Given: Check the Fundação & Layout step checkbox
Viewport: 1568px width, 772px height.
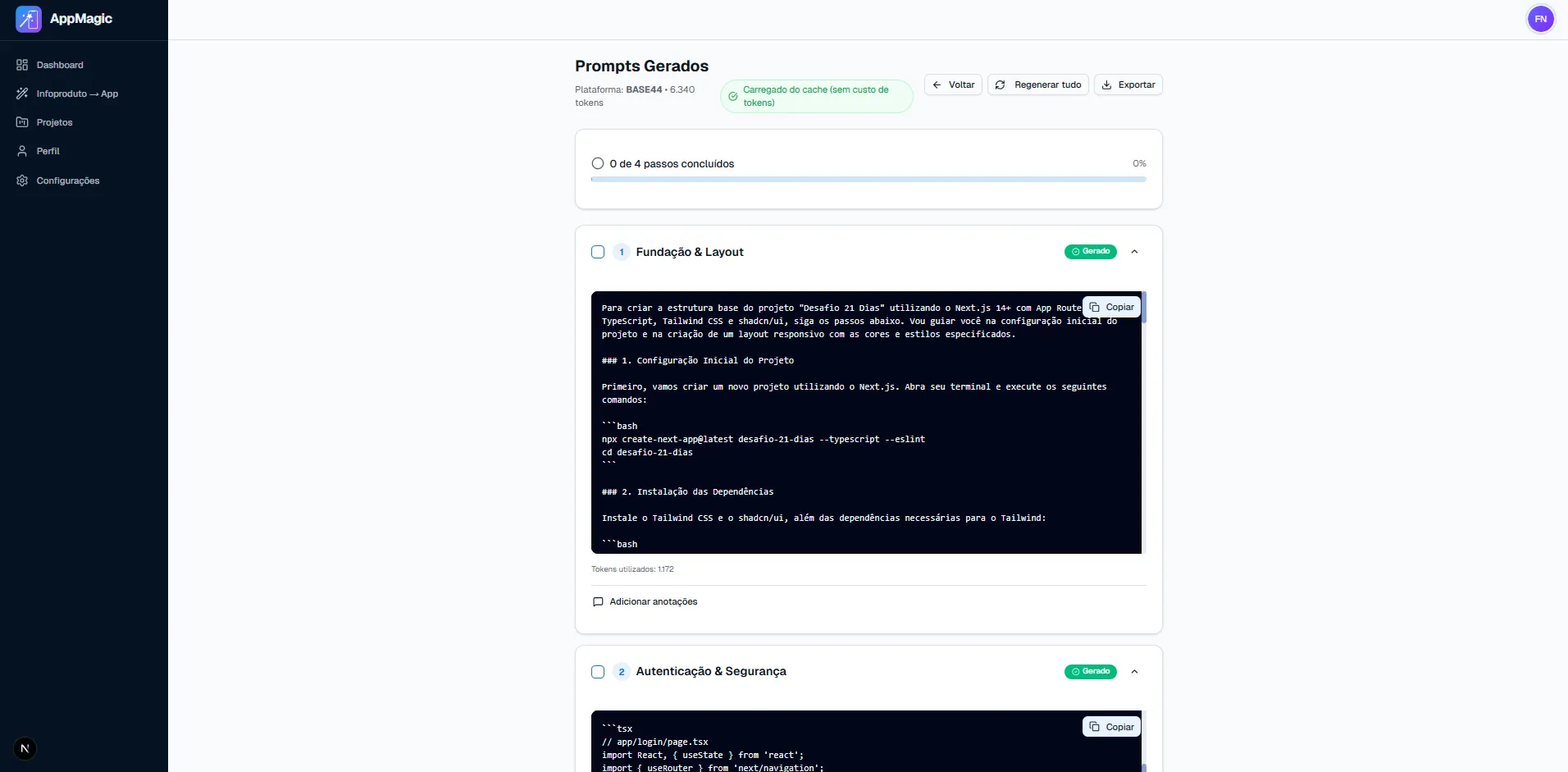Looking at the screenshot, I should click(599, 252).
